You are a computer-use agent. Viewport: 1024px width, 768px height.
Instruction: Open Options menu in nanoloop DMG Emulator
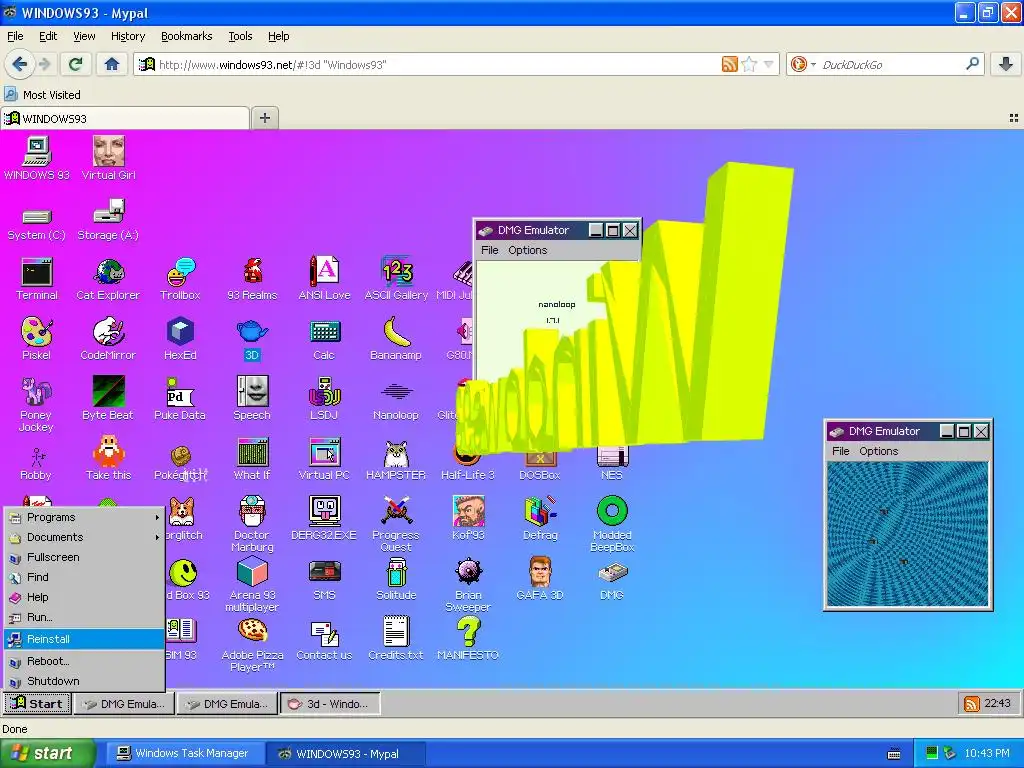[x=528, y=250]
